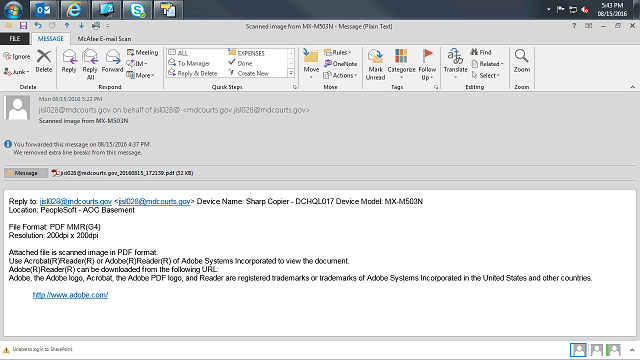Toggle the third people pane contact icon
640x360 pixels.
click(613, 350)
